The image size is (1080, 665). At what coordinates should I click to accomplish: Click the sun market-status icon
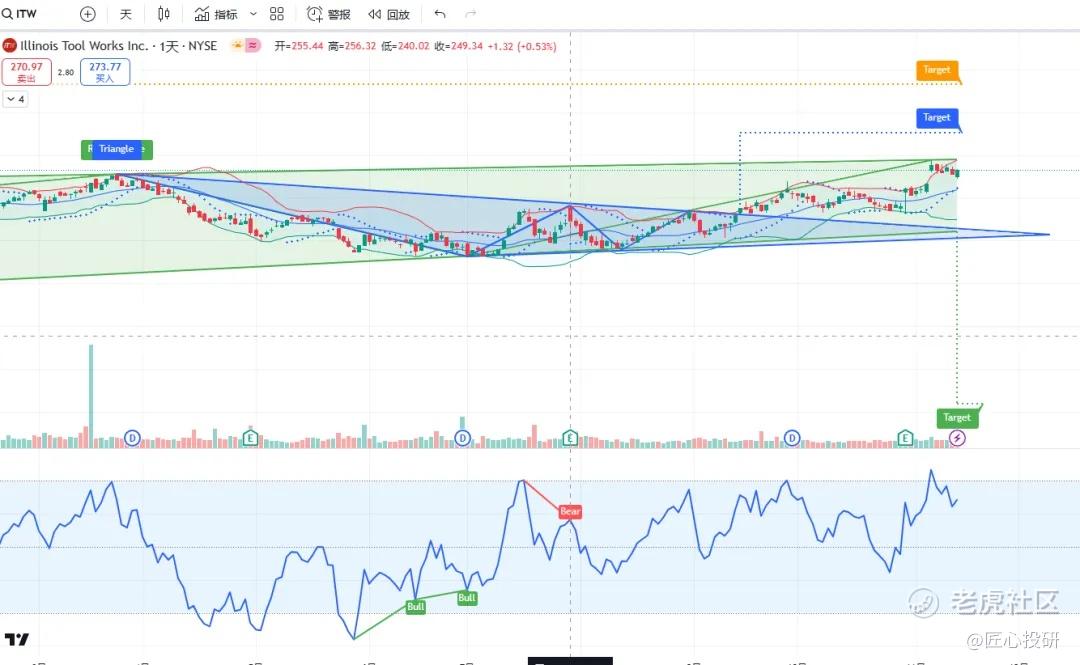pyautogui.click(x=238, y=45)
